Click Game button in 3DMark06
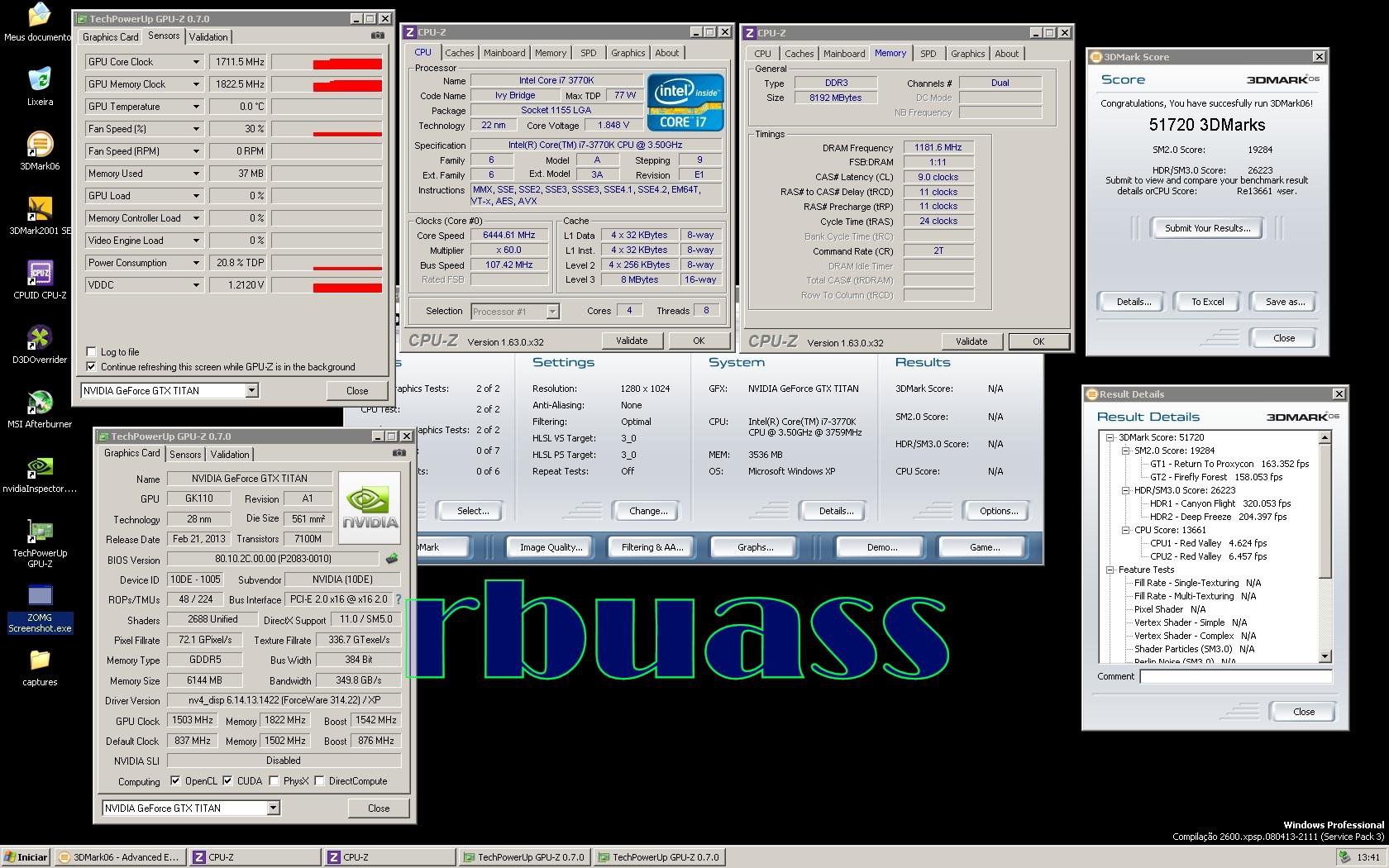The width and height of the screenshot is (1389, 868). [x=984, y=547]
